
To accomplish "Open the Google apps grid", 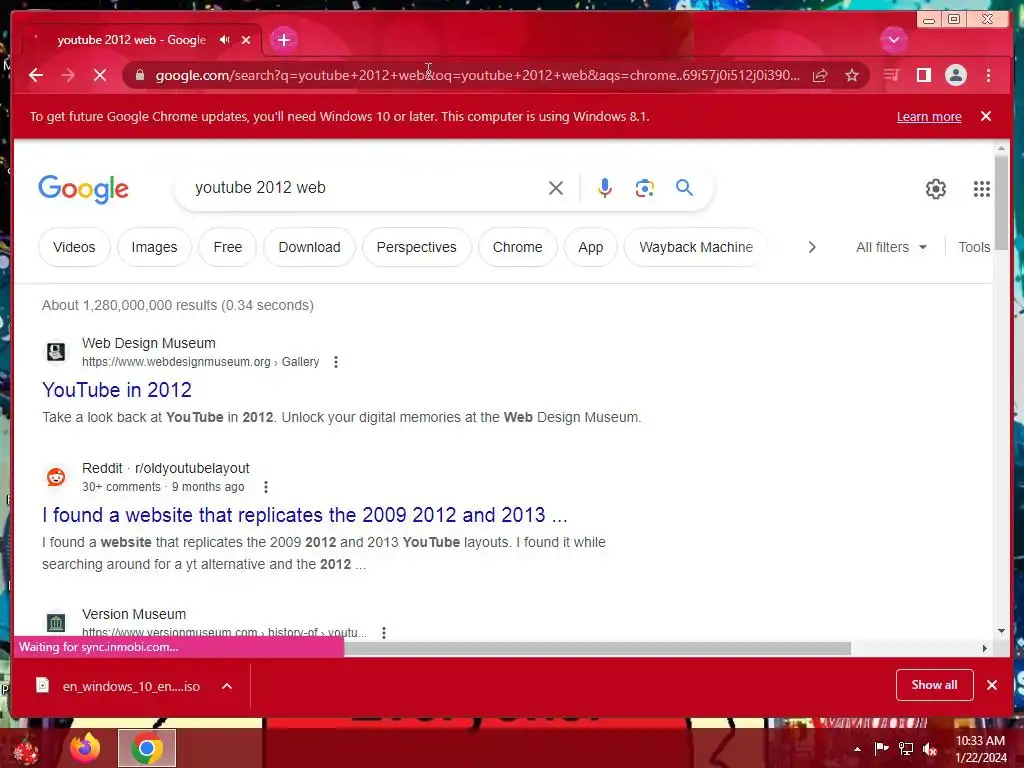I will [982, 189].
